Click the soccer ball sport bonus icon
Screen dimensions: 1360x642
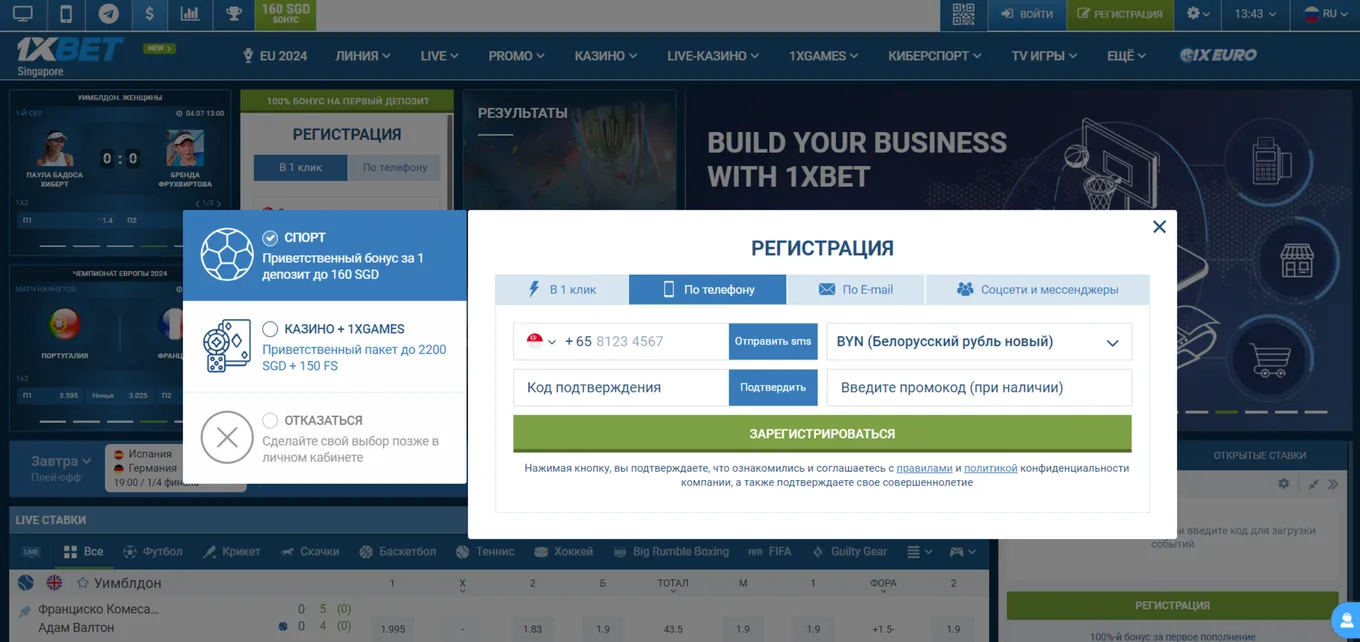tap(227, 255)
